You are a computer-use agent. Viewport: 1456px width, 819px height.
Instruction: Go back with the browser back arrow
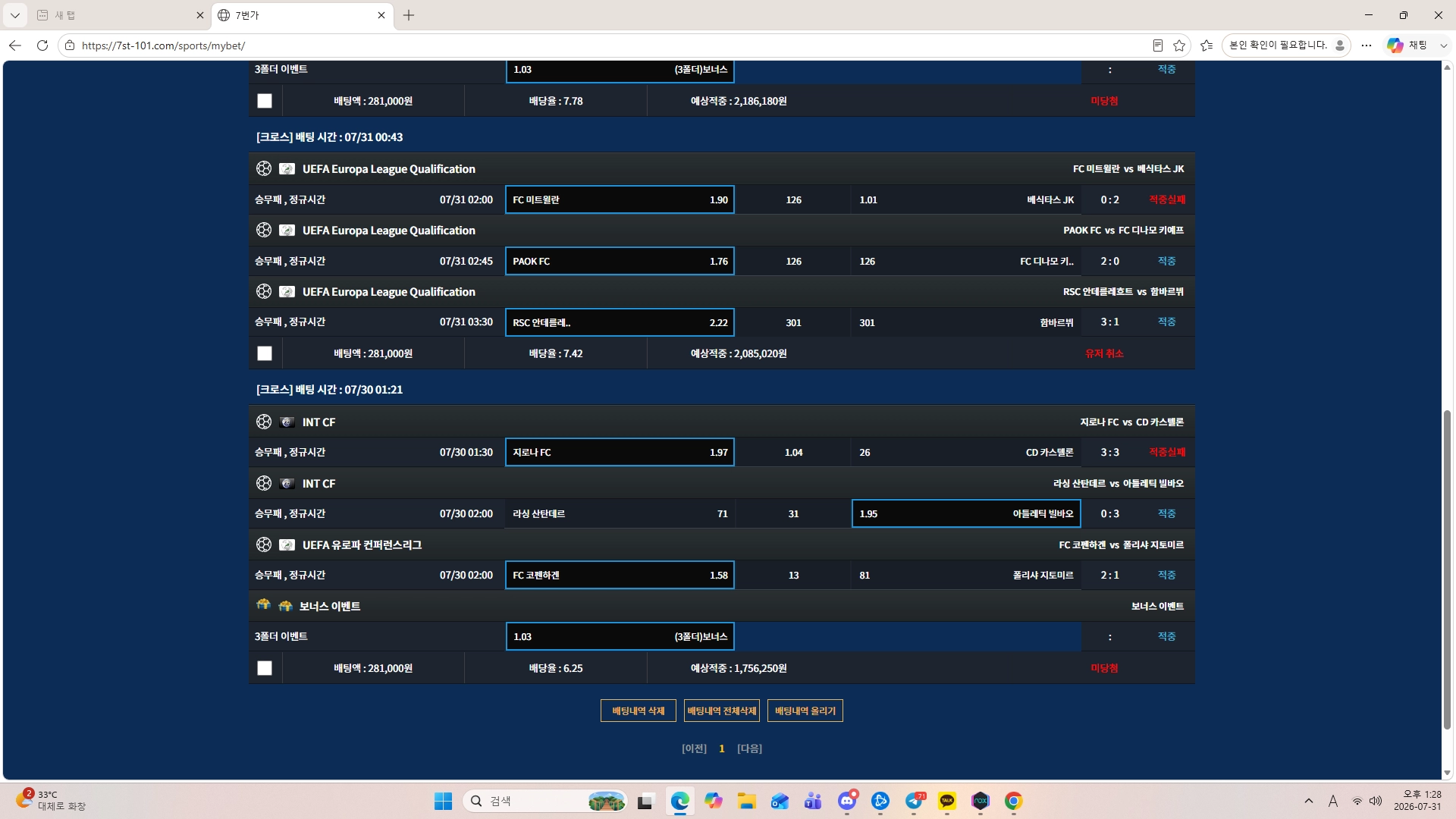(x=15, y=45)
